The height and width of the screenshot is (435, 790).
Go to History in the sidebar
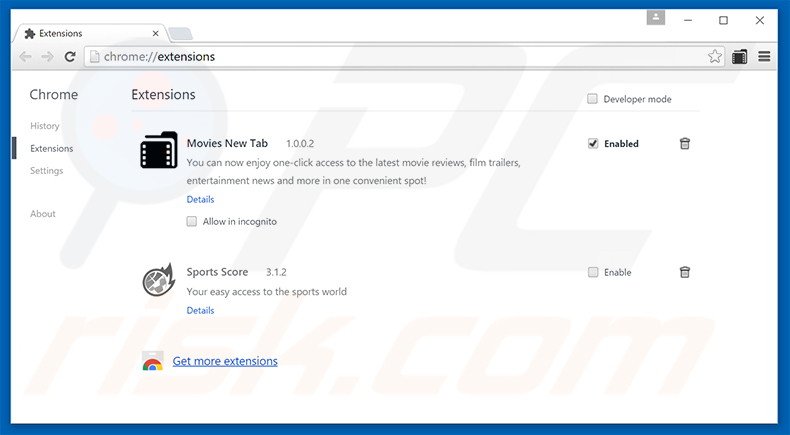(x=44, y=126)
